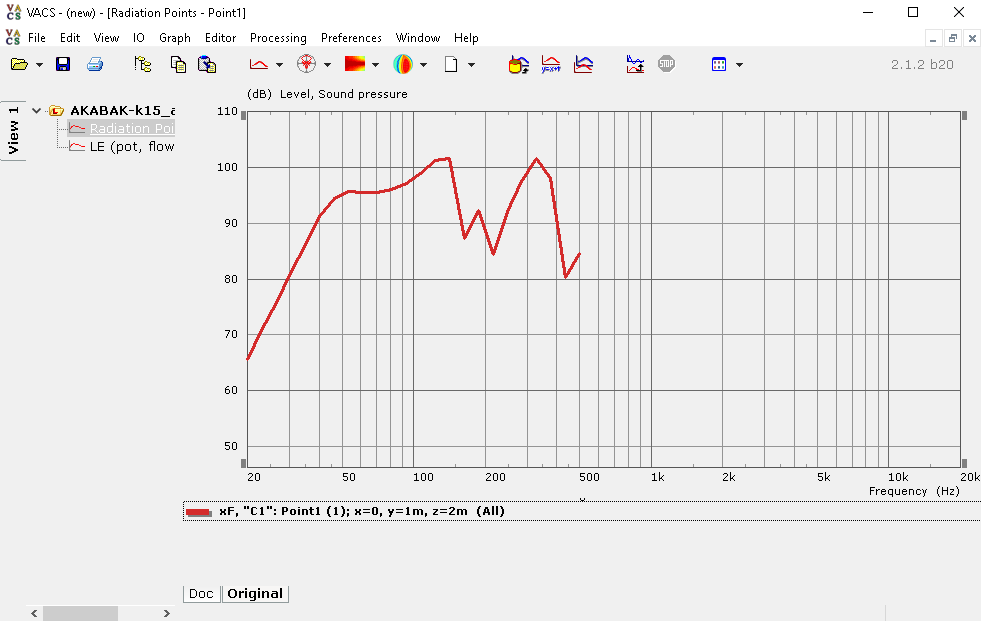Open the grid layout dropdown arrow
The image size is (981, 621).
(x=739, y=65)
